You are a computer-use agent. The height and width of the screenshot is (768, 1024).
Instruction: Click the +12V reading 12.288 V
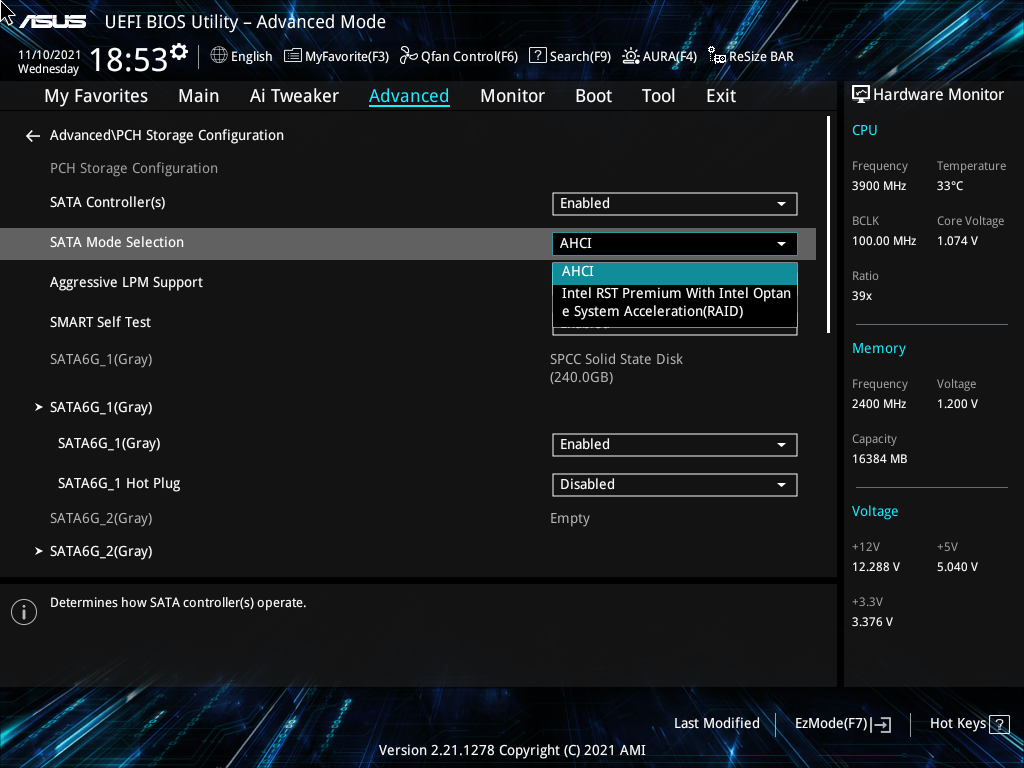(875, 567)
